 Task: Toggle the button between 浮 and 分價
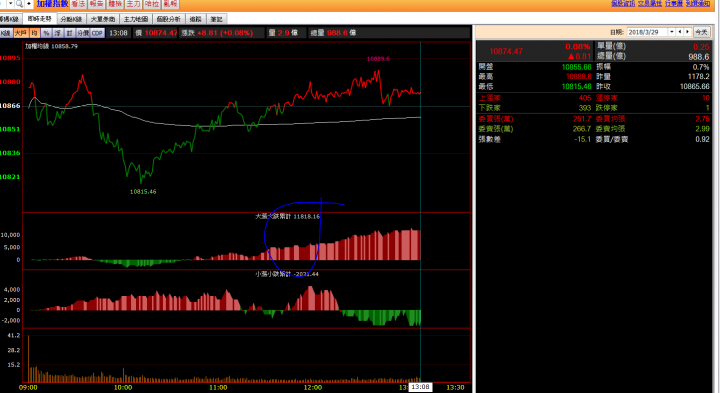coord(69,33)
